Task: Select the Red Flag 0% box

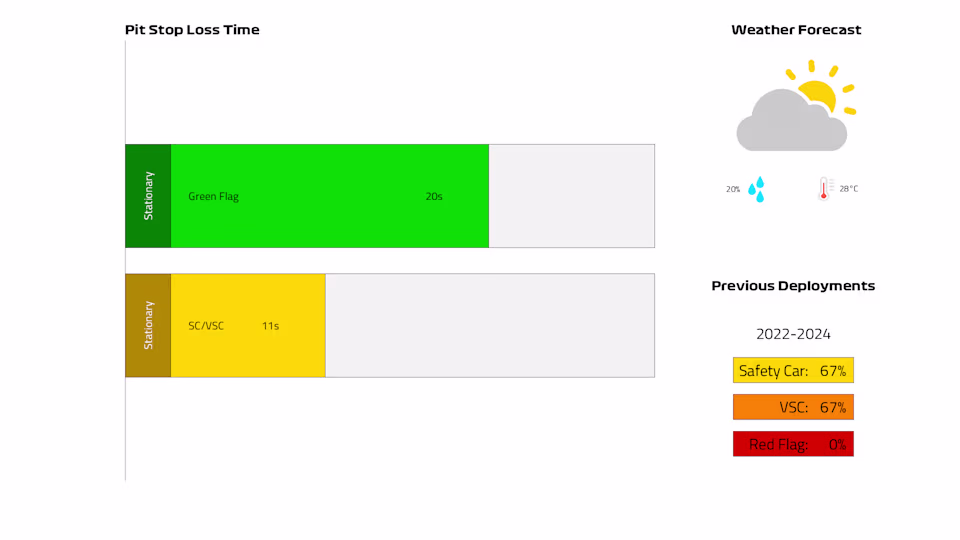Action: [793, 444]
